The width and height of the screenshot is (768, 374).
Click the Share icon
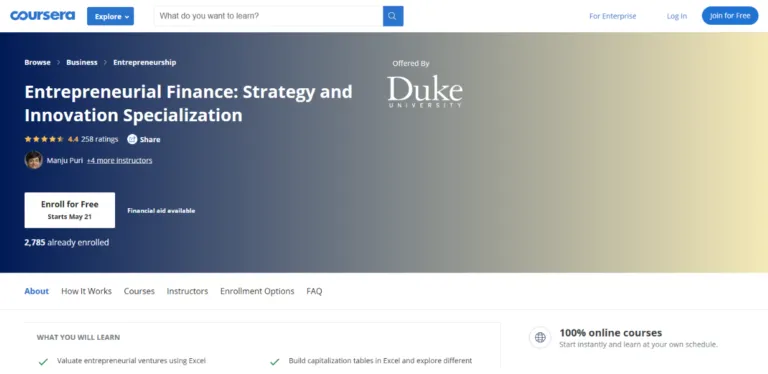132,139
